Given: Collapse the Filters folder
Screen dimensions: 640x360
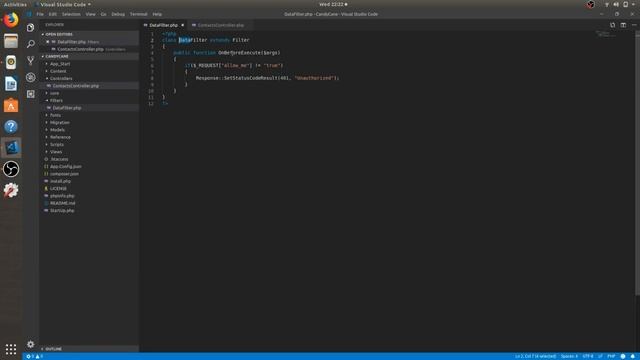Looking at the screenshot, I should (56, 100).
